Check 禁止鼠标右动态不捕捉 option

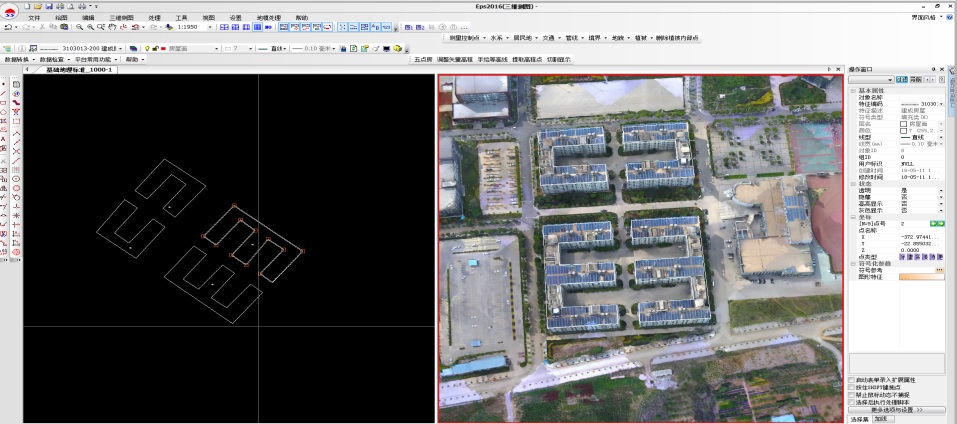click(851, 395)
